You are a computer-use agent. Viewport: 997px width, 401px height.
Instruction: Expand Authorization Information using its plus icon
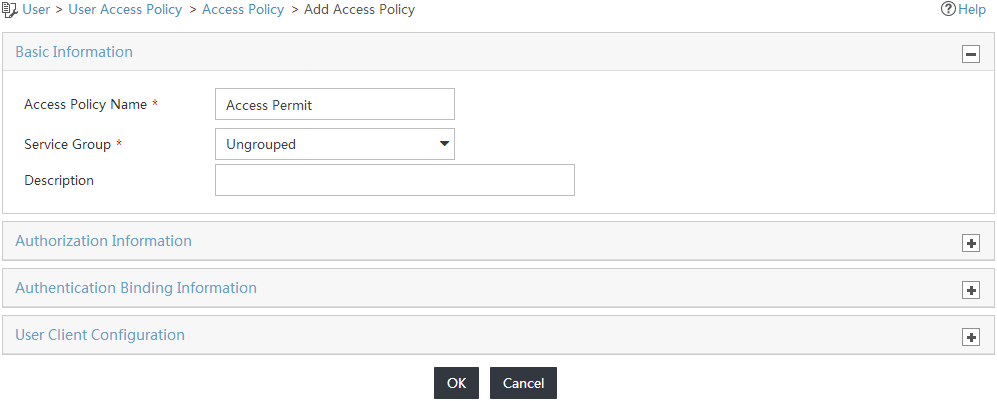[x=970, y=243]
